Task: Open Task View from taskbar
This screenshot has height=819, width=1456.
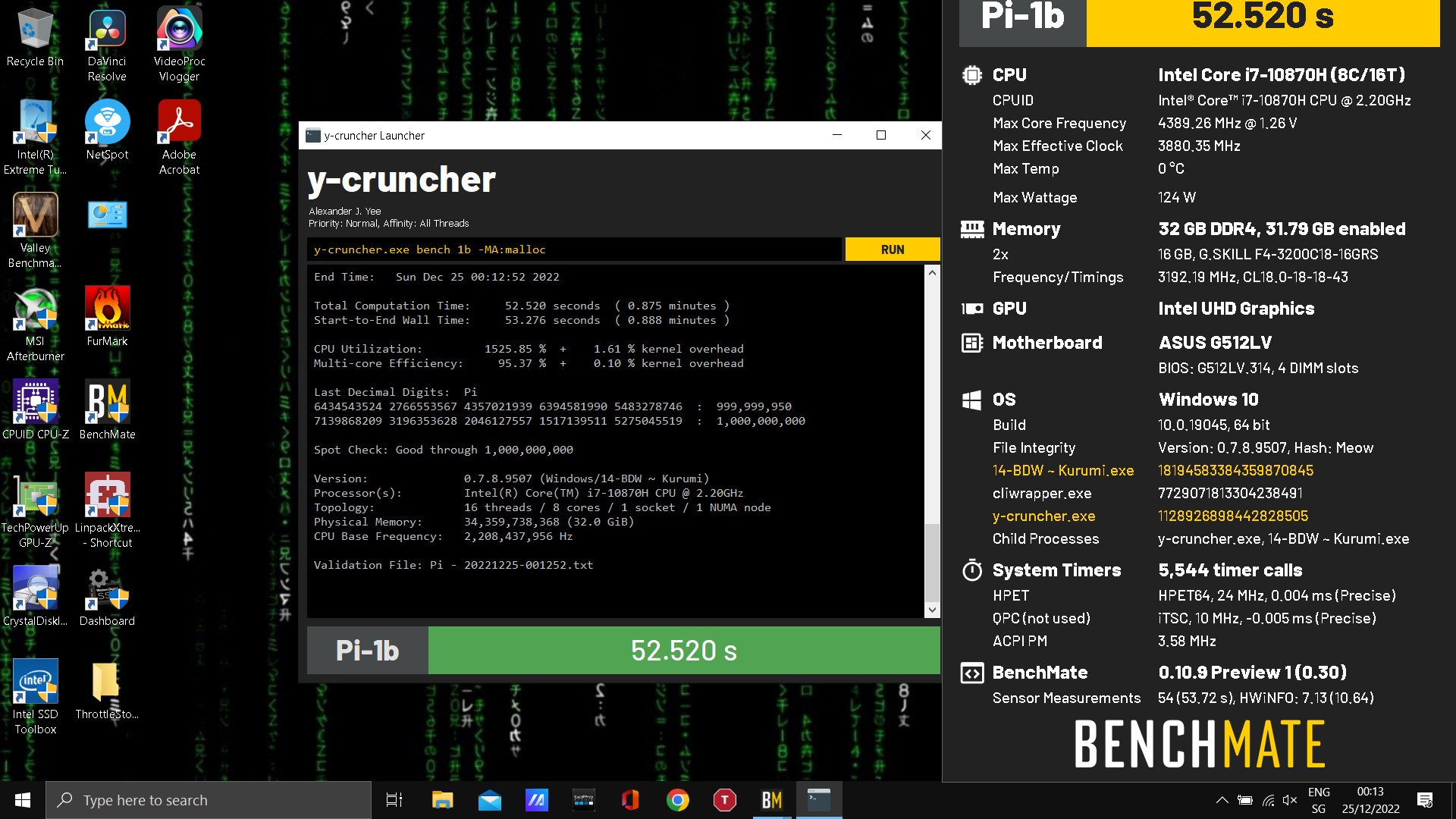Action: [x=394, y=800]
